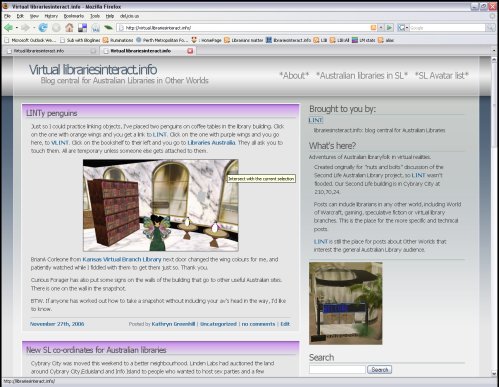Click the address bar URL field
The width and height of the screenshot is (499, 387).
pos(247,28)
